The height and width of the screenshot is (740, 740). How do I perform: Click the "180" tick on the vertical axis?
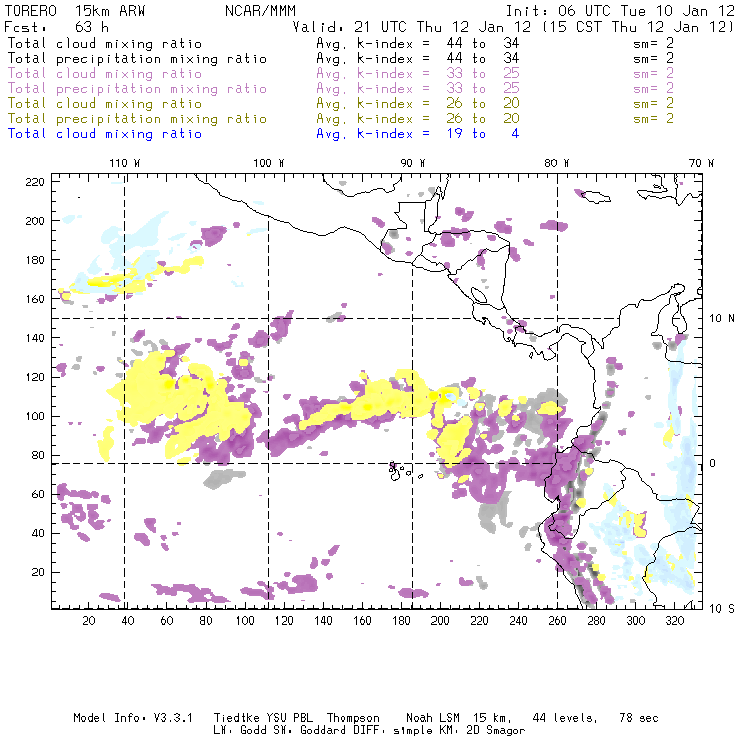click(x=35, y=260)
